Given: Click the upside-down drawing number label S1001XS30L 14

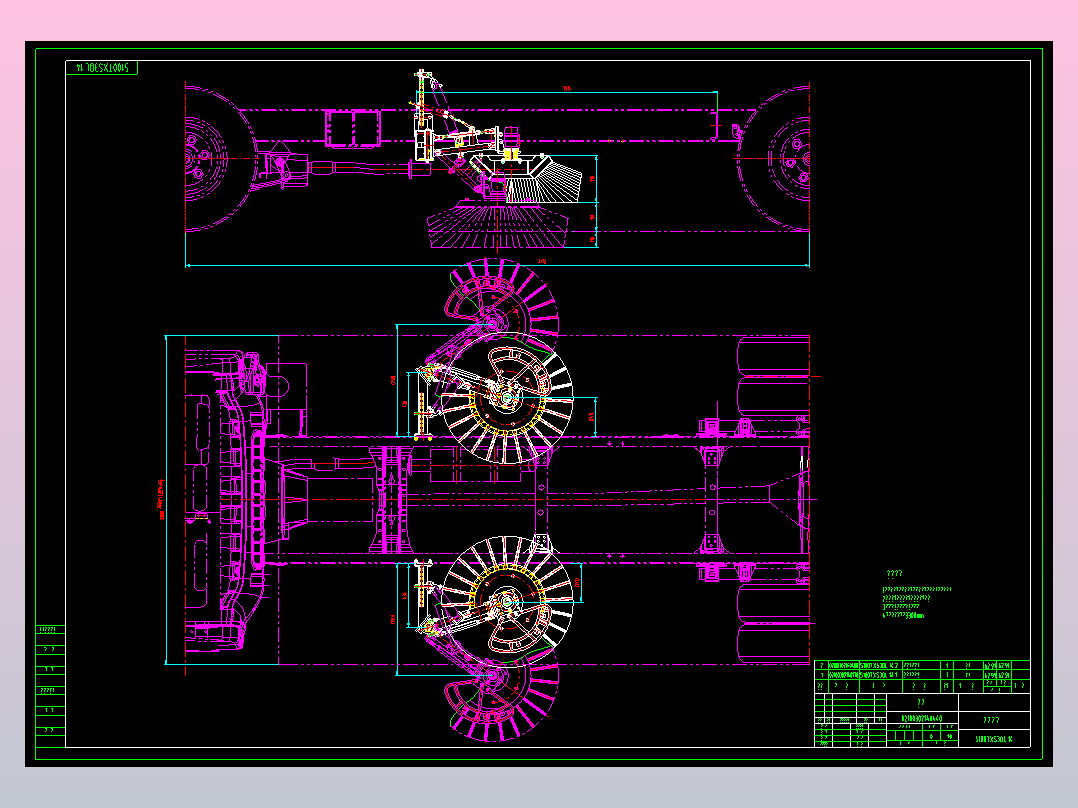Looking at the screenshot, I should [102, 67].
